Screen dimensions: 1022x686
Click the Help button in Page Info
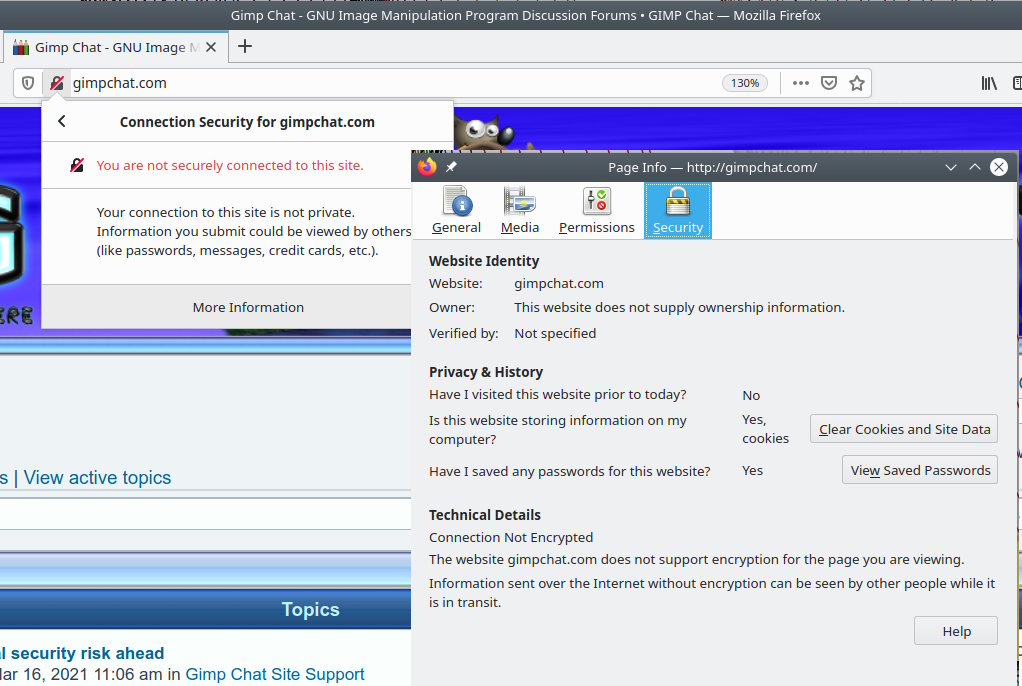click(956, 631)
